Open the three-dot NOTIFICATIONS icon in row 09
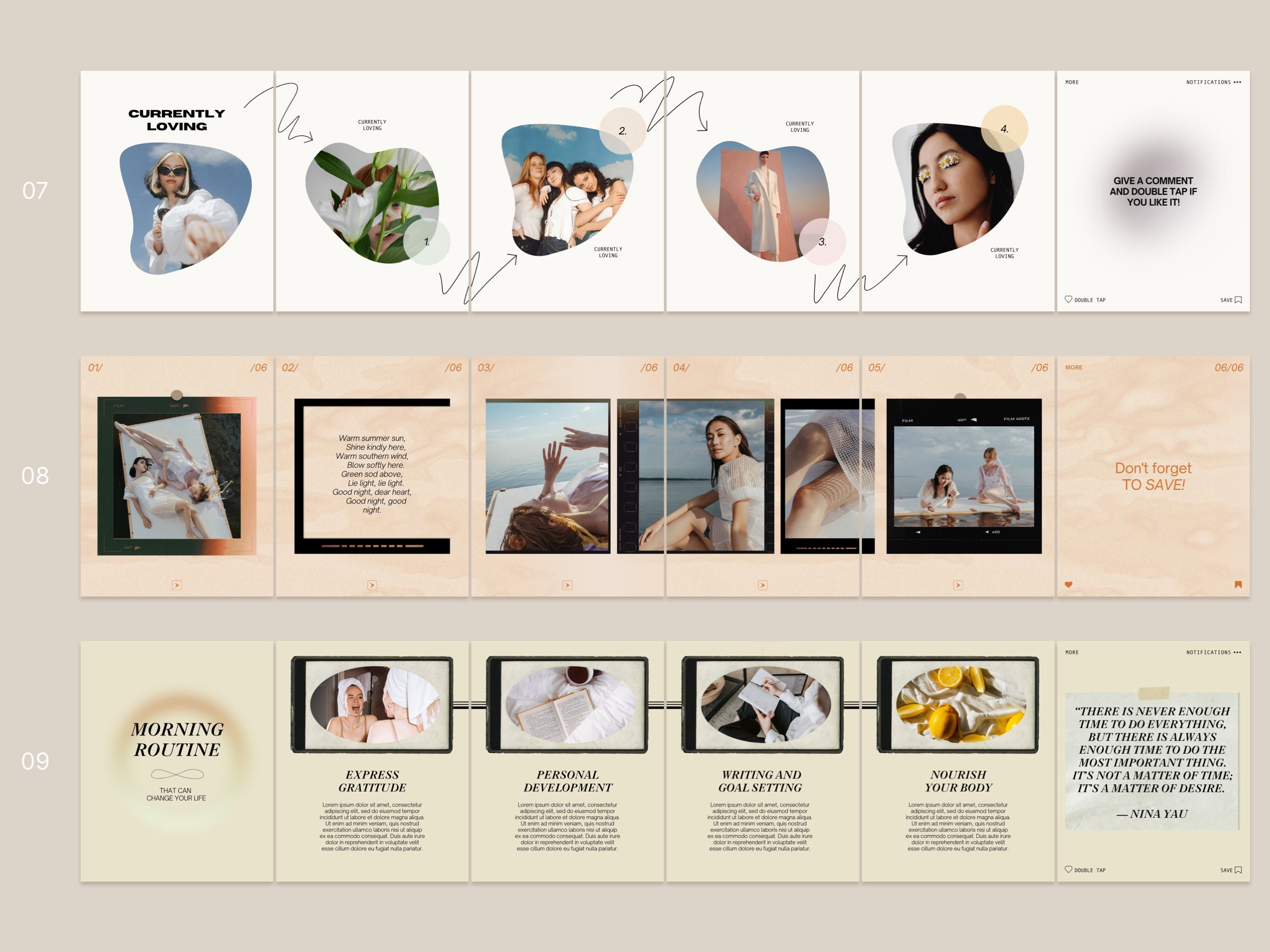Image resolution: width=1270 pixels, height=952 pixels. [x=1237, y=653]
